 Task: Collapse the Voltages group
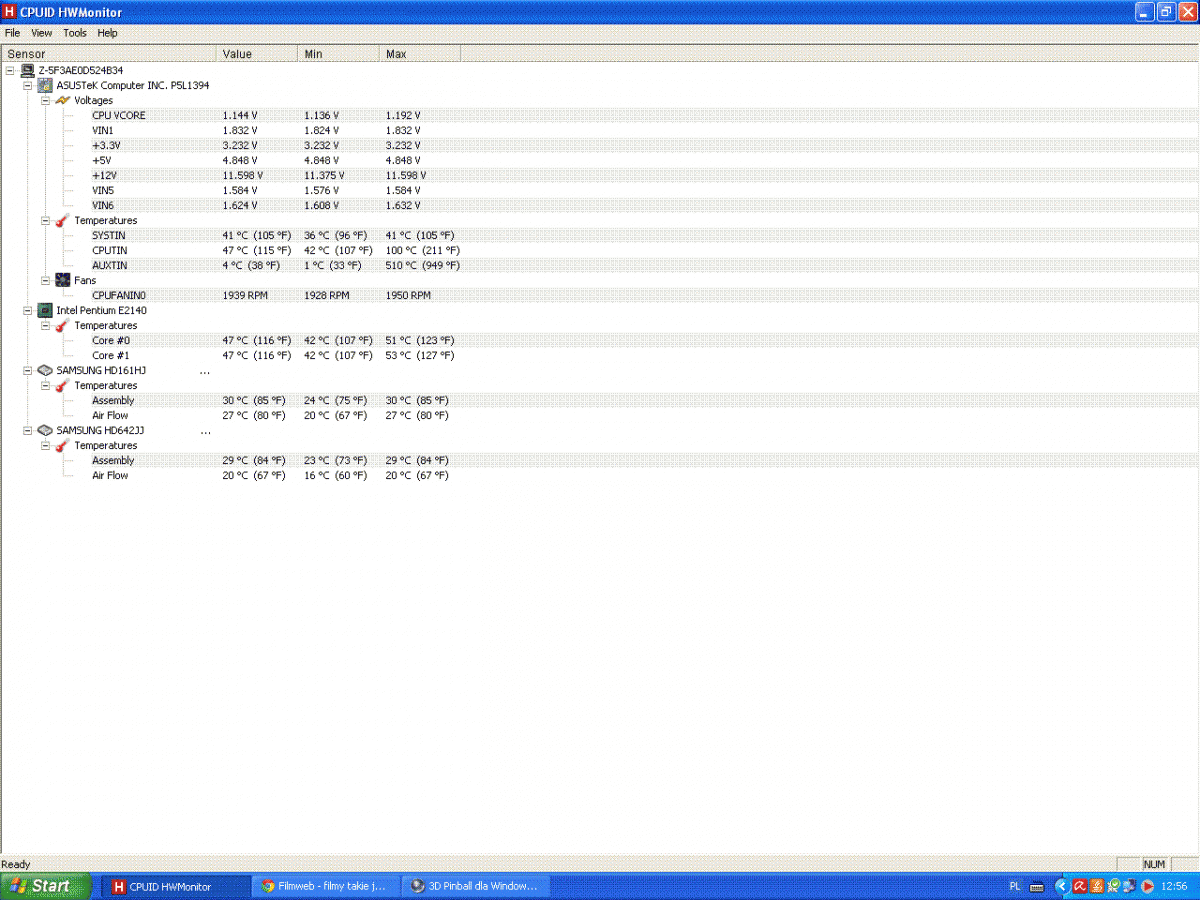pyautogui.click(x=45, y=100)
